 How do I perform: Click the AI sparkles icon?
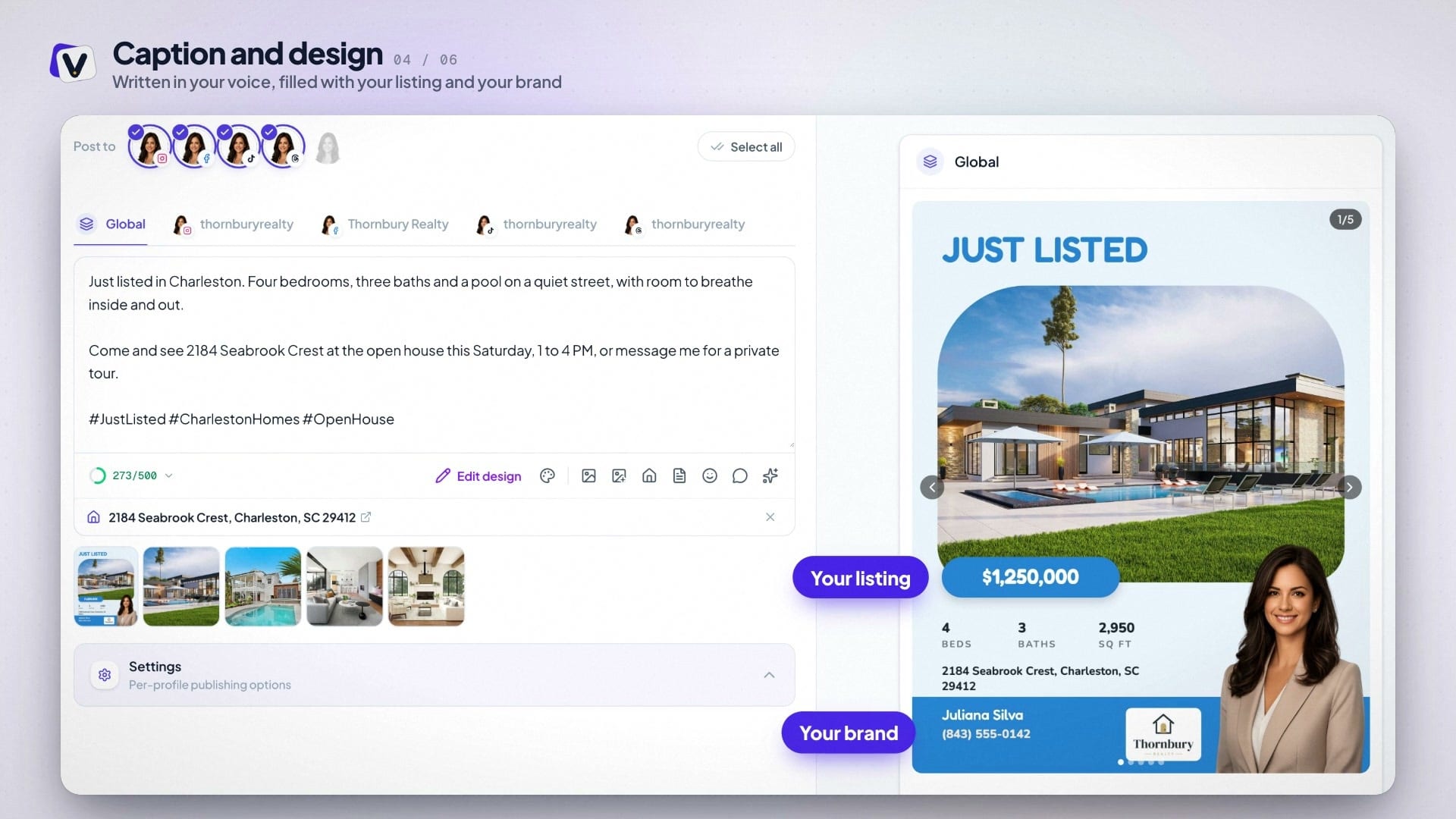pyautogui.click(x=770, y=475)
